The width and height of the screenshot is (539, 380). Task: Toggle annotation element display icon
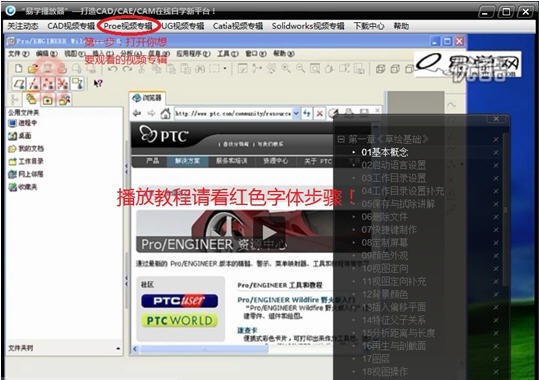point(77,84)
